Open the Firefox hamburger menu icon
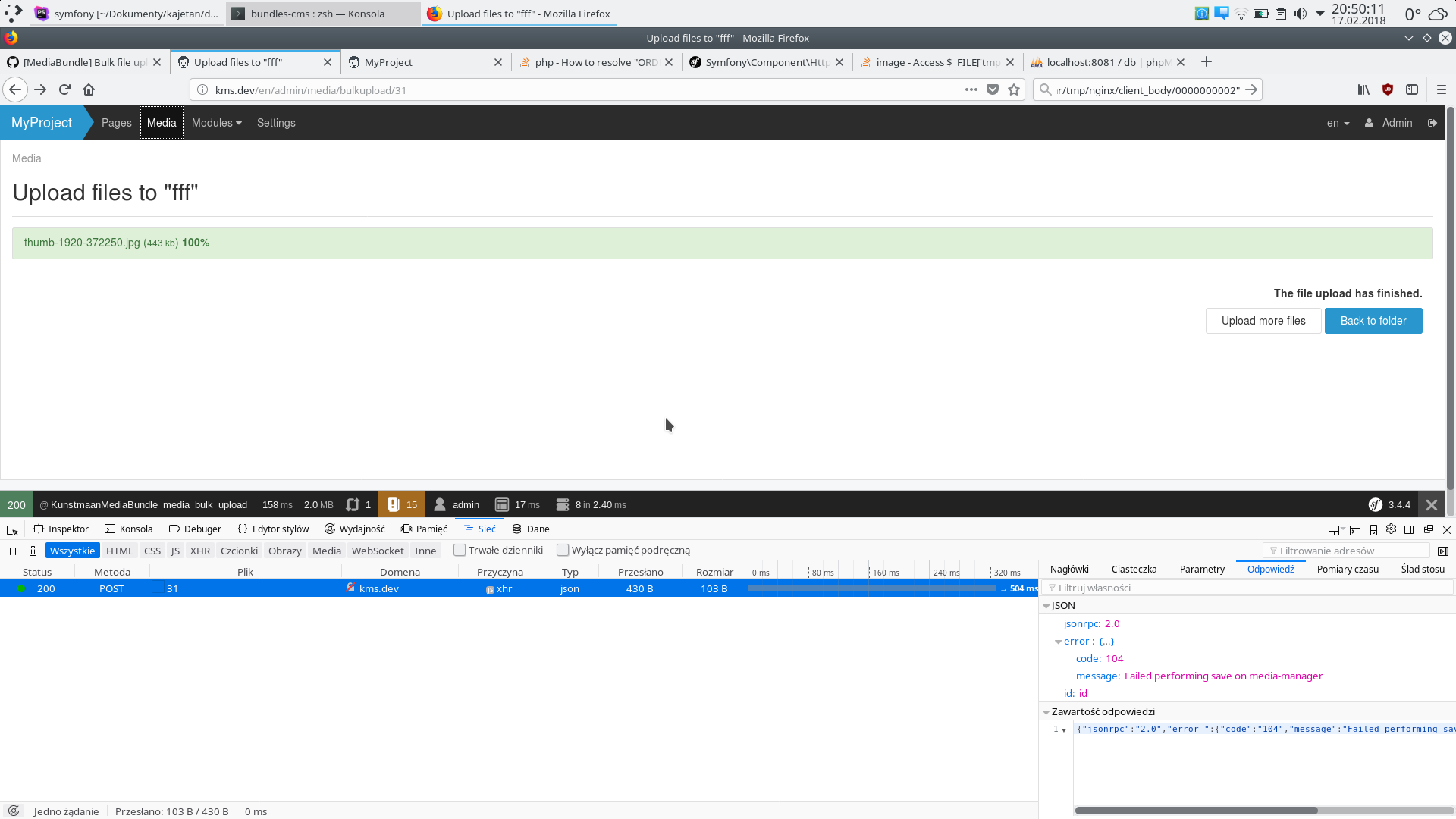1456x819 pixels. [1441, 89]
